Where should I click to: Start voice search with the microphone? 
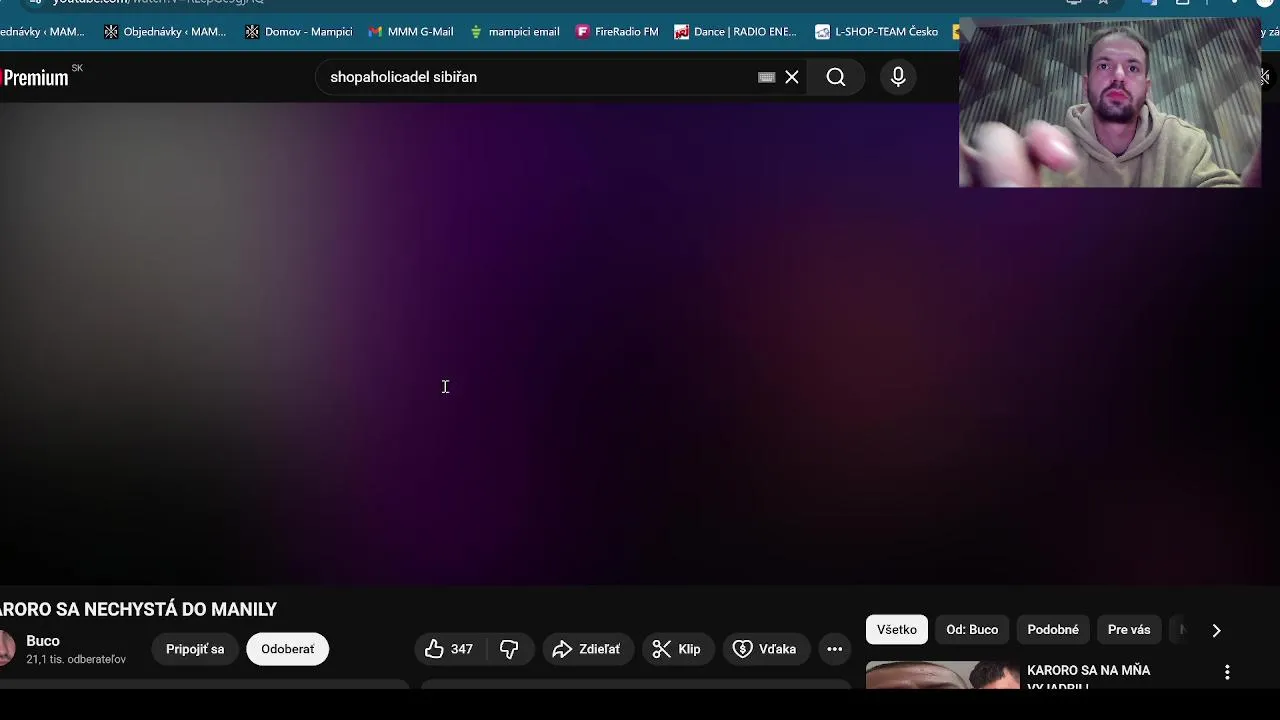tap(898, 77)
